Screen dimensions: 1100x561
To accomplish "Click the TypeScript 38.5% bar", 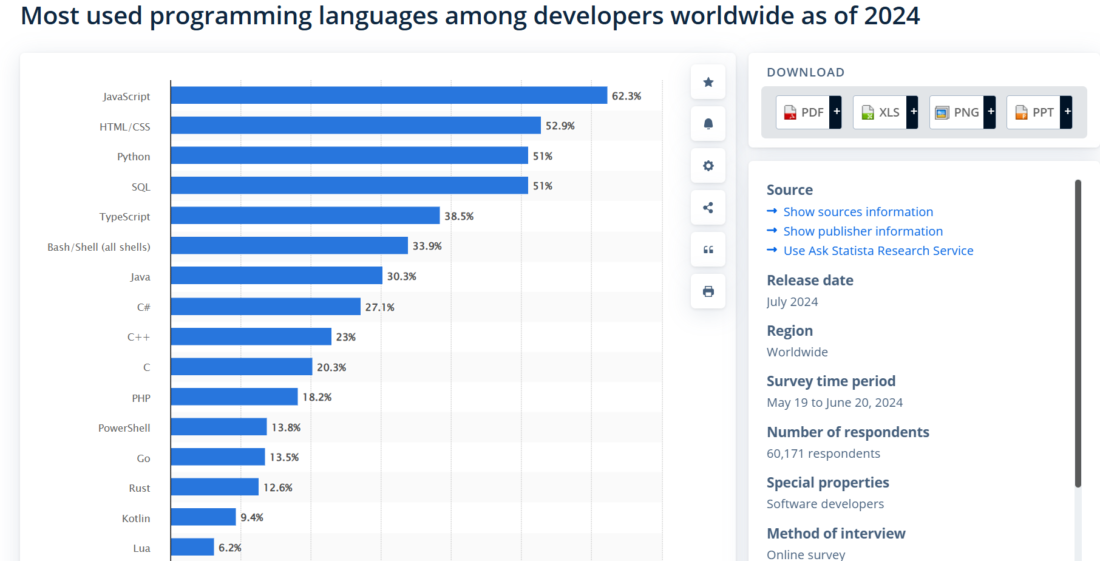I will click(305, 216).
